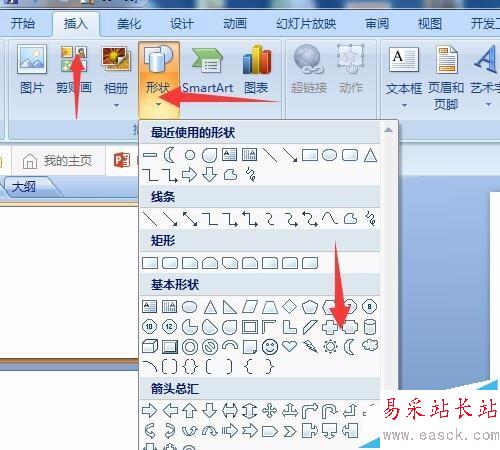Select right triangle in 基本形状

pos(229,307)
